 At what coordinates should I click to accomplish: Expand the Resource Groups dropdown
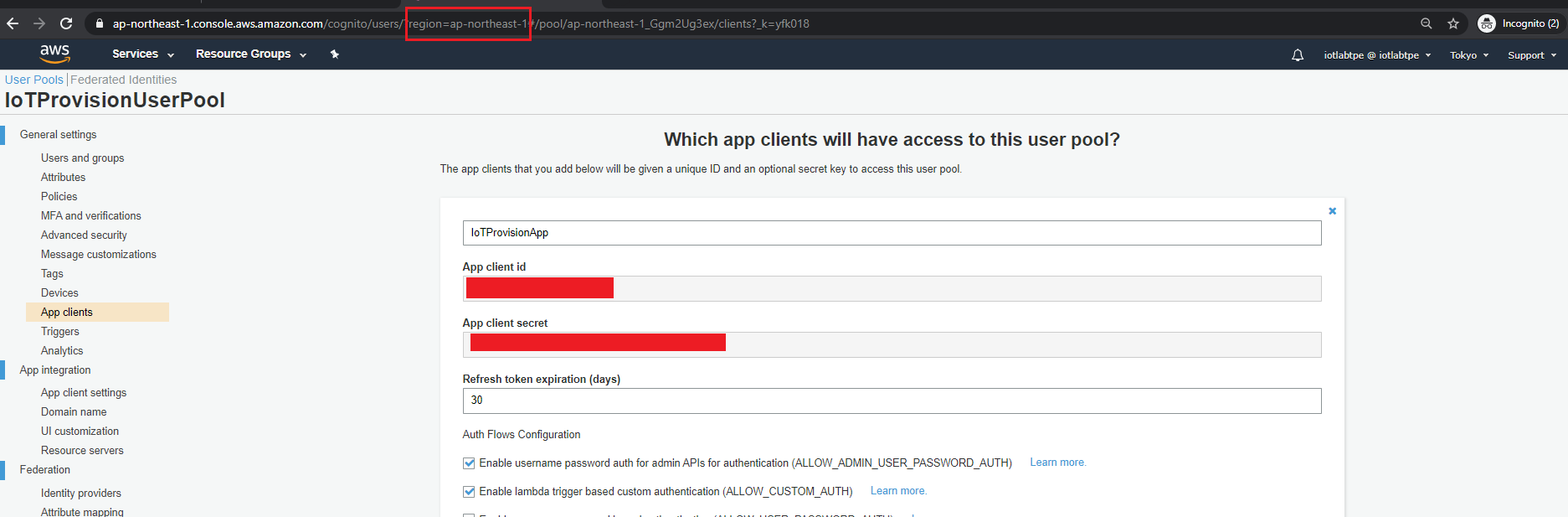(251, 54)
